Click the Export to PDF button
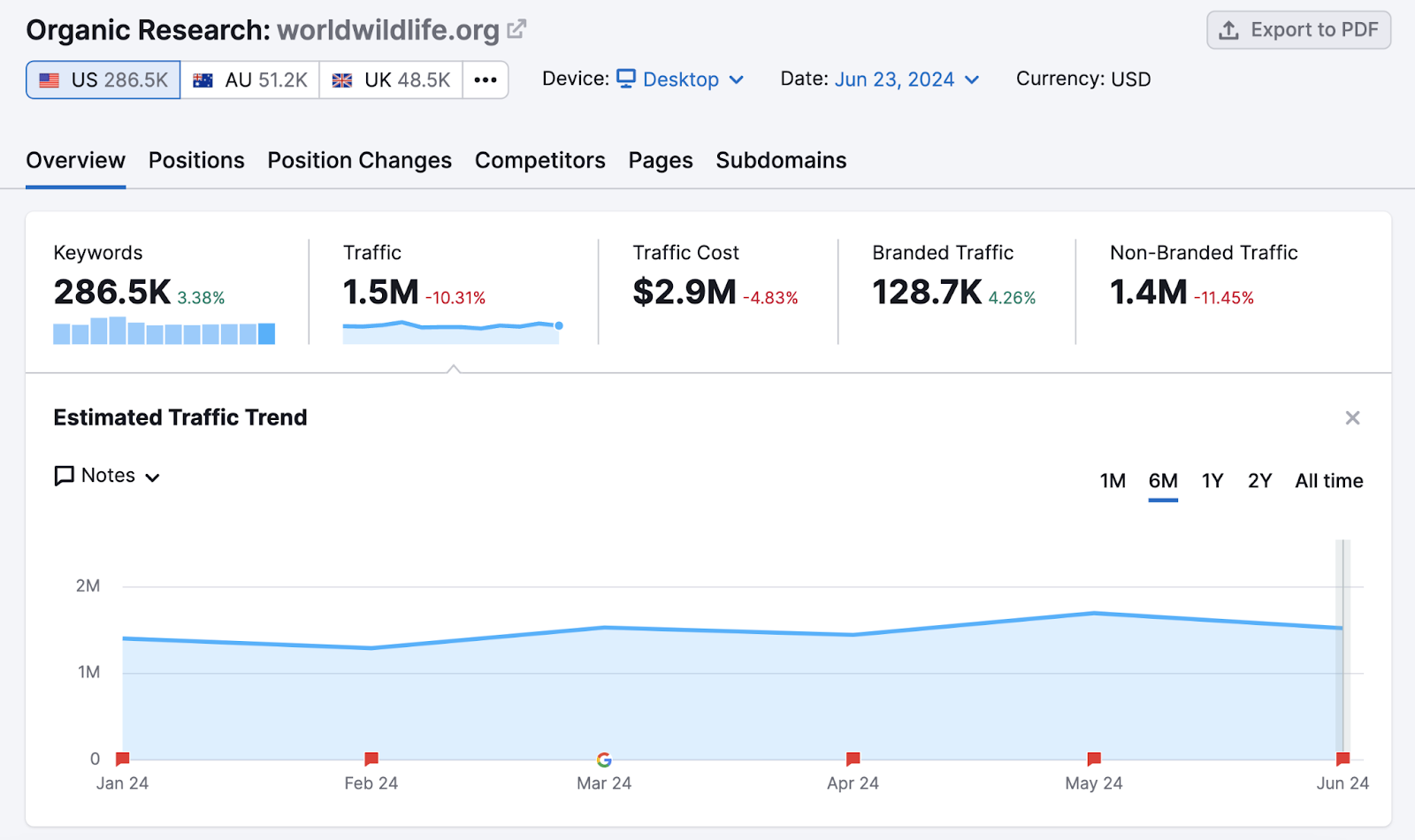This screenshot has height=840, width=1415. point(1298,30)
